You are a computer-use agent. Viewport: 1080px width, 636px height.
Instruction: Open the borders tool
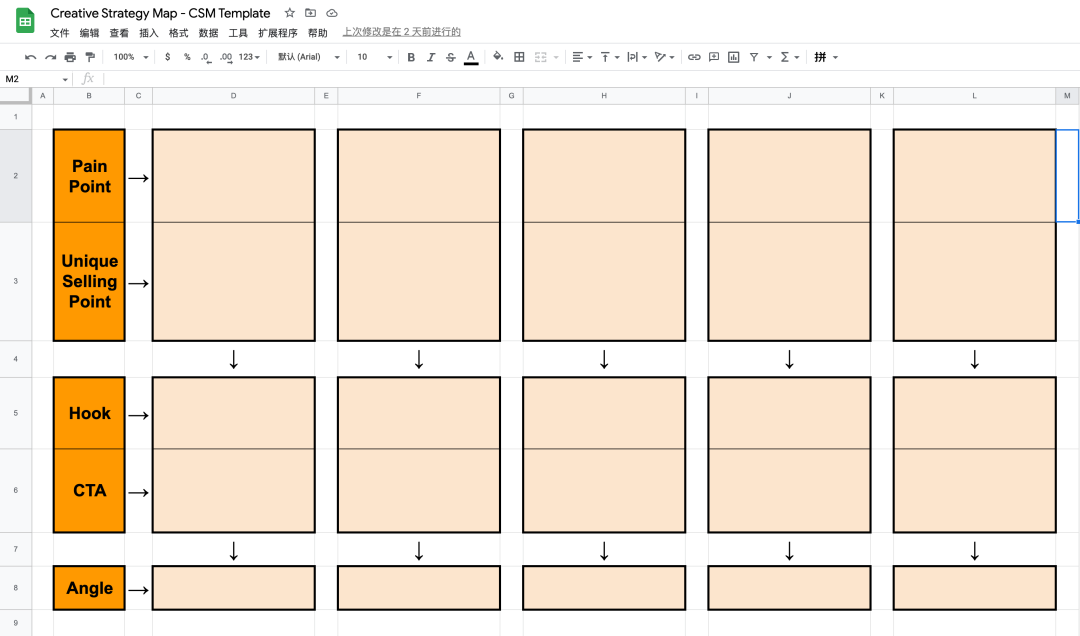coord(519,57)
